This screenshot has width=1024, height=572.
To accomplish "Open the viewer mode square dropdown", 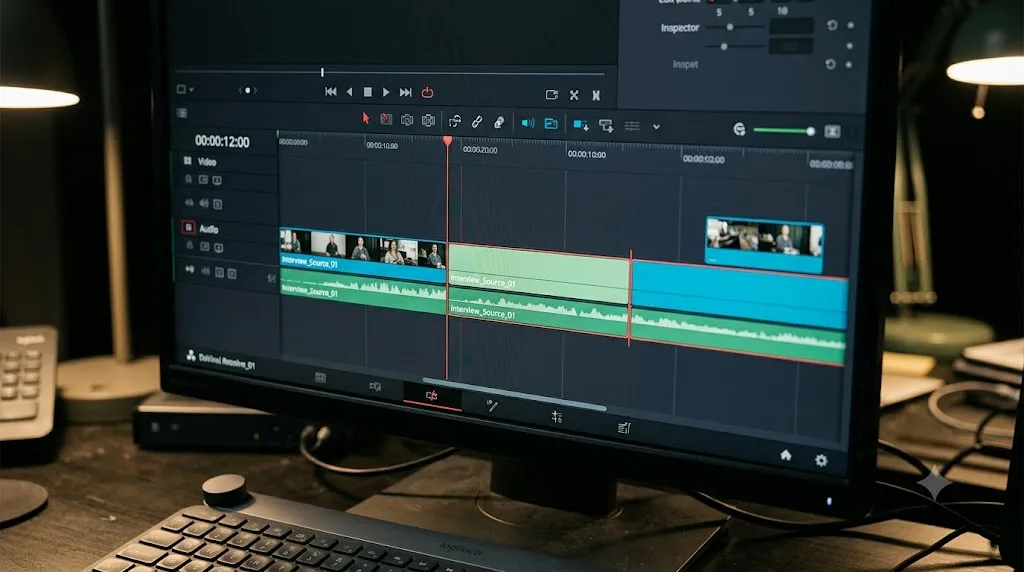I will pyautogui.click(x=185, y=89).
